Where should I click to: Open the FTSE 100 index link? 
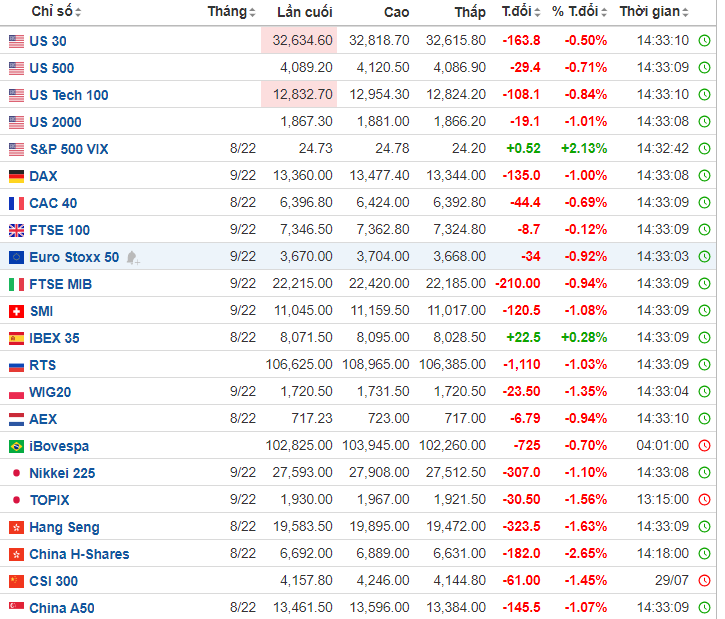coord(59,230)
